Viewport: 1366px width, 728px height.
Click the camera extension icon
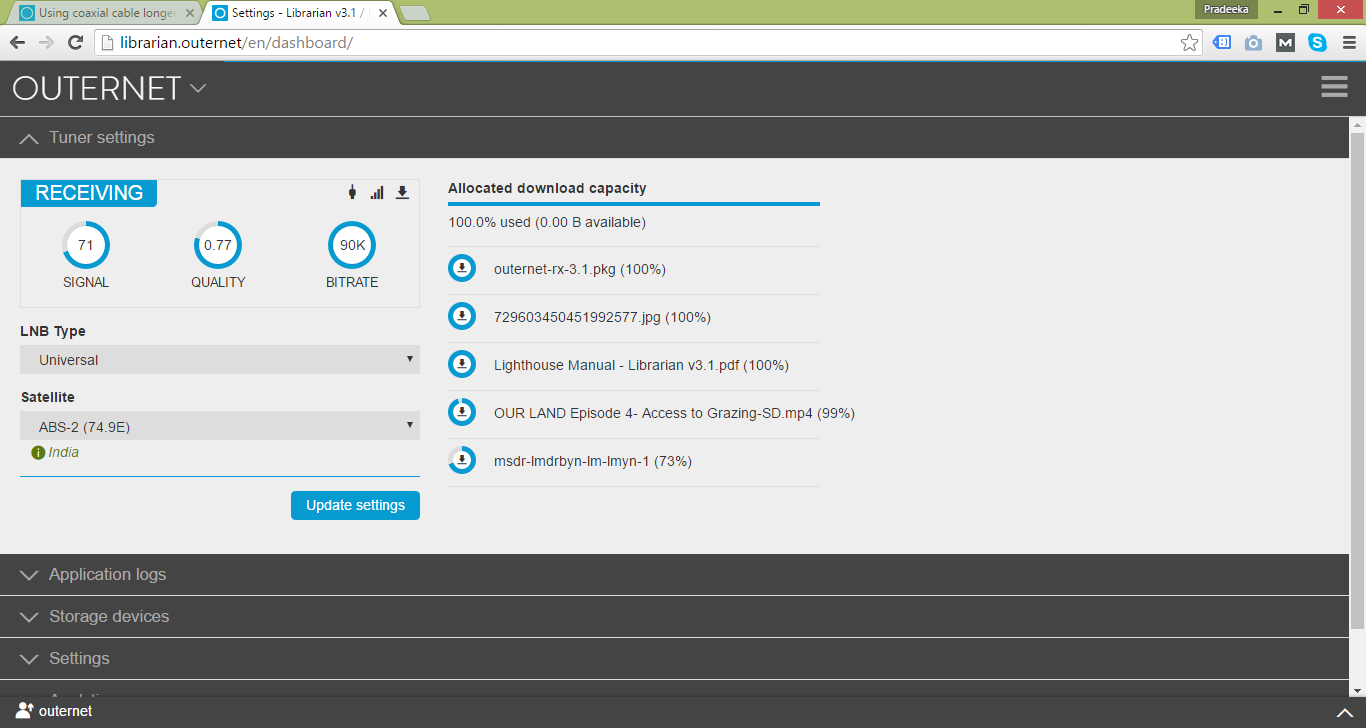[1253, 42]
